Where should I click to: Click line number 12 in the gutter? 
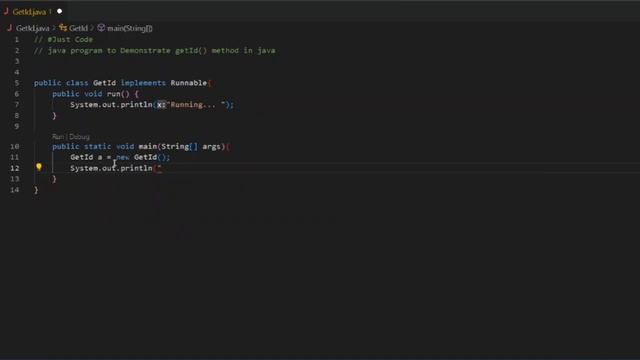(x=15, y=168)
